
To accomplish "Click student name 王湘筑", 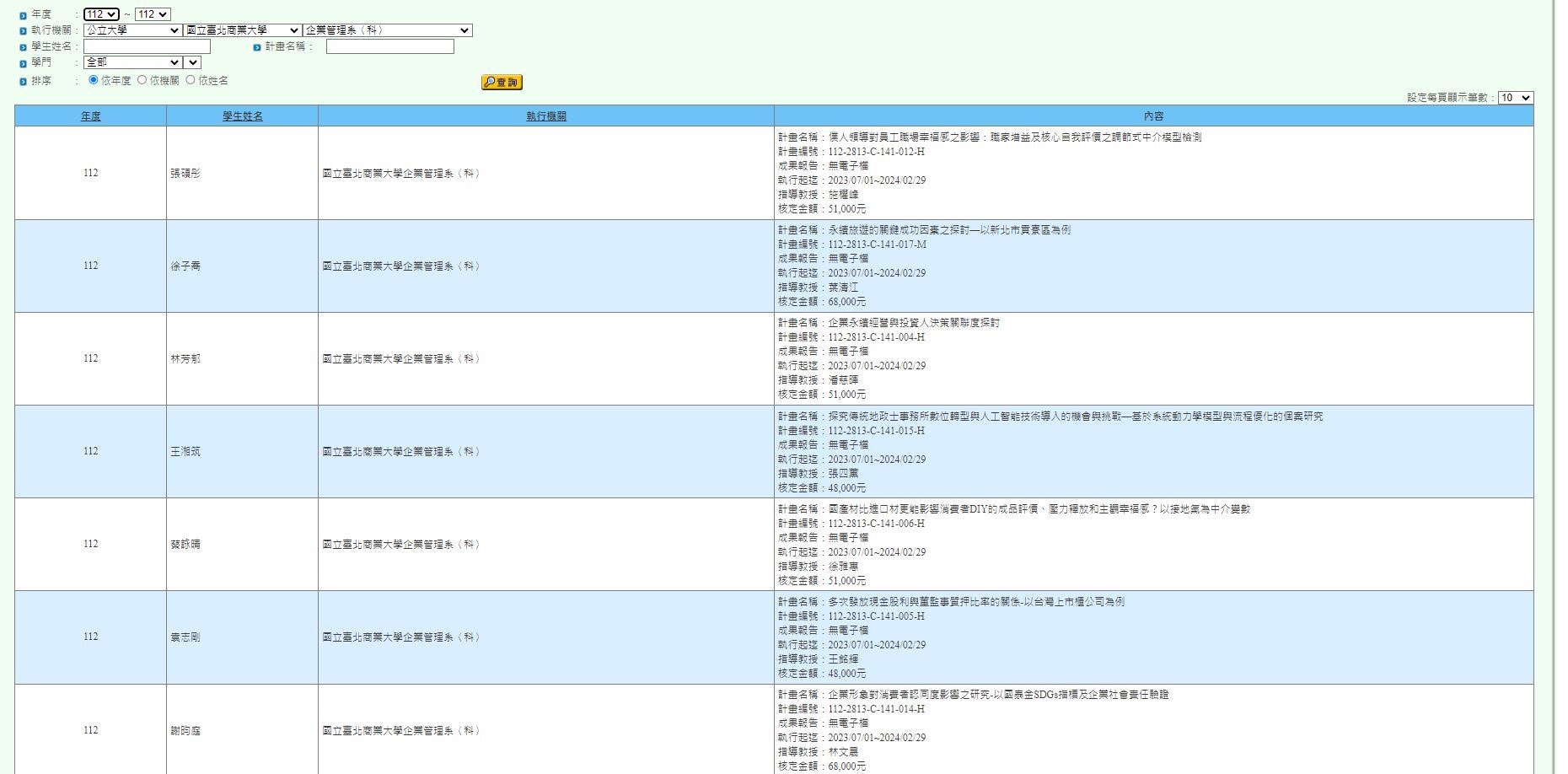I will pyautogui.click(x=185, y=451).
